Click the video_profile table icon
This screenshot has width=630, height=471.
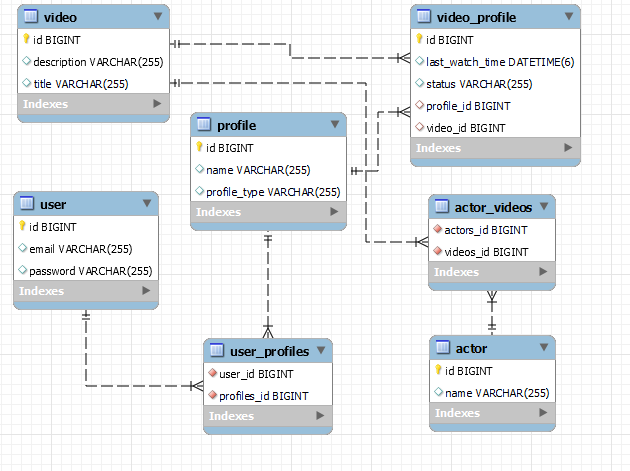tap(424, 16)
